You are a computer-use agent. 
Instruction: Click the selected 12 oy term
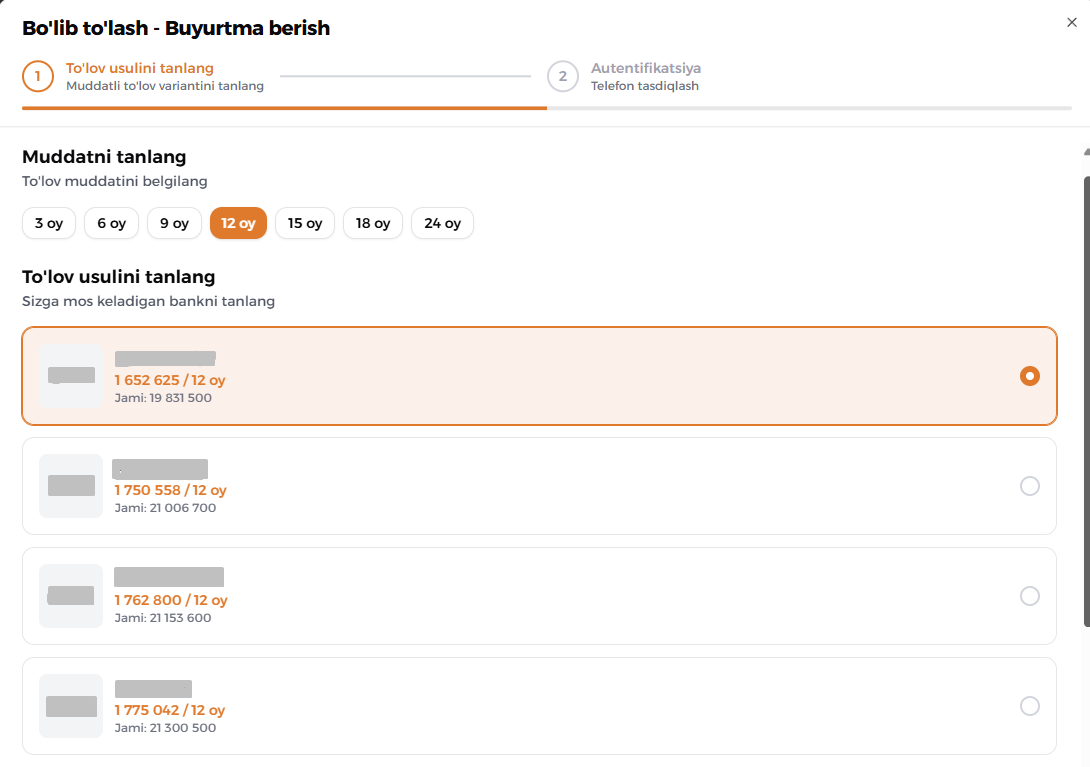point(238,223)
